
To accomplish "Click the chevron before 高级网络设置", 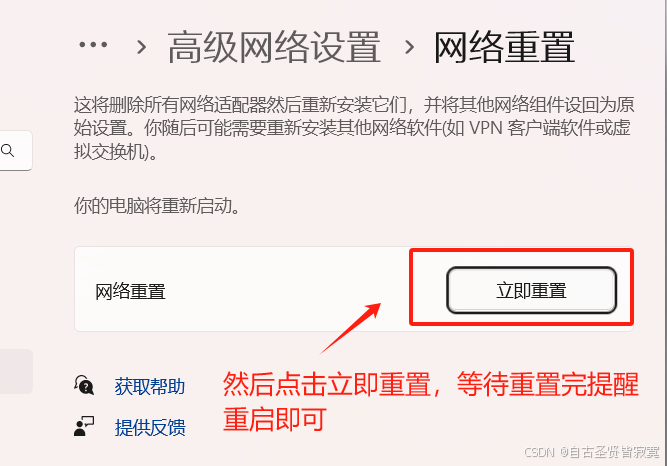I will 141,47.
